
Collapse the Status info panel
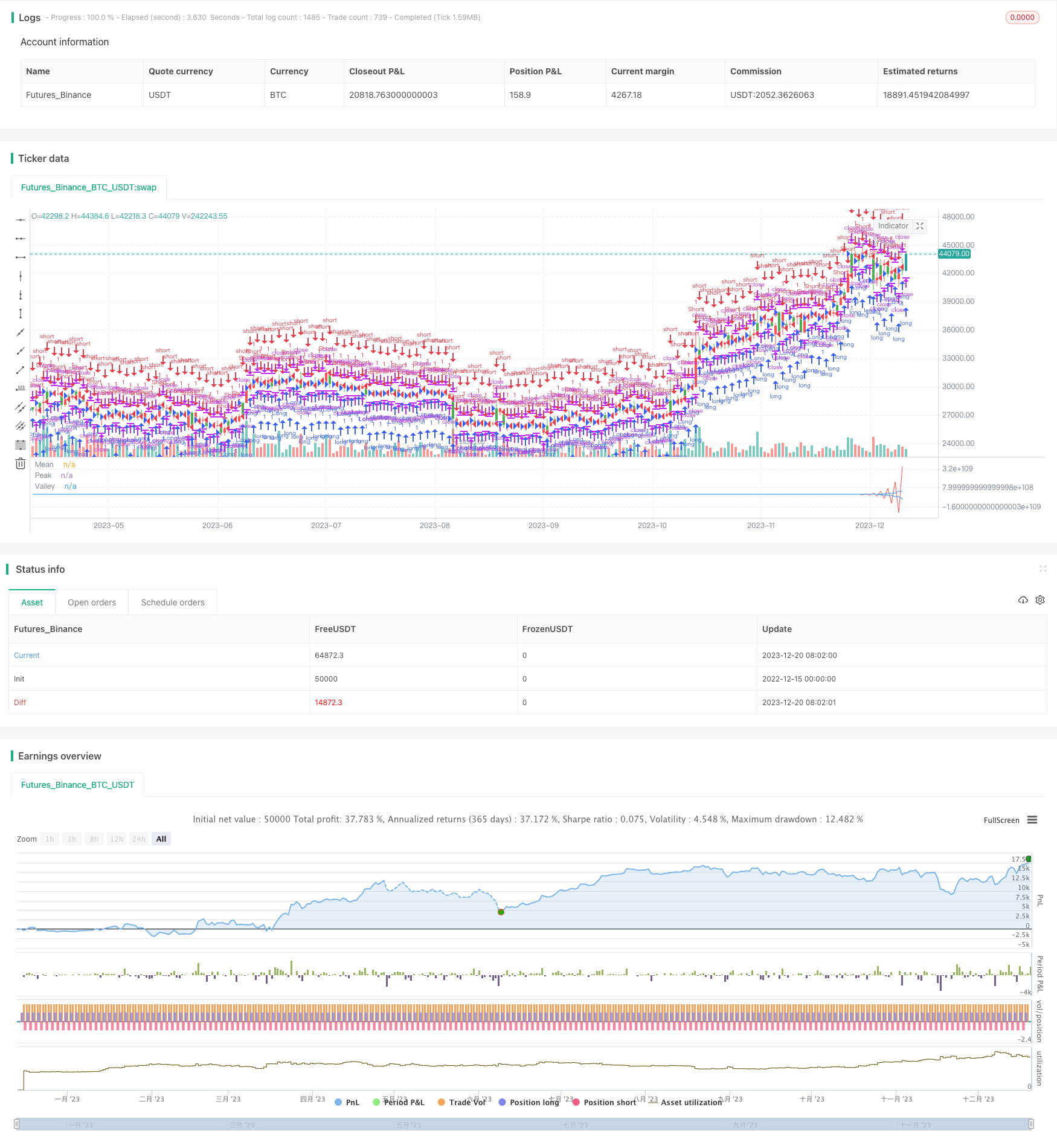[1043, 569]
